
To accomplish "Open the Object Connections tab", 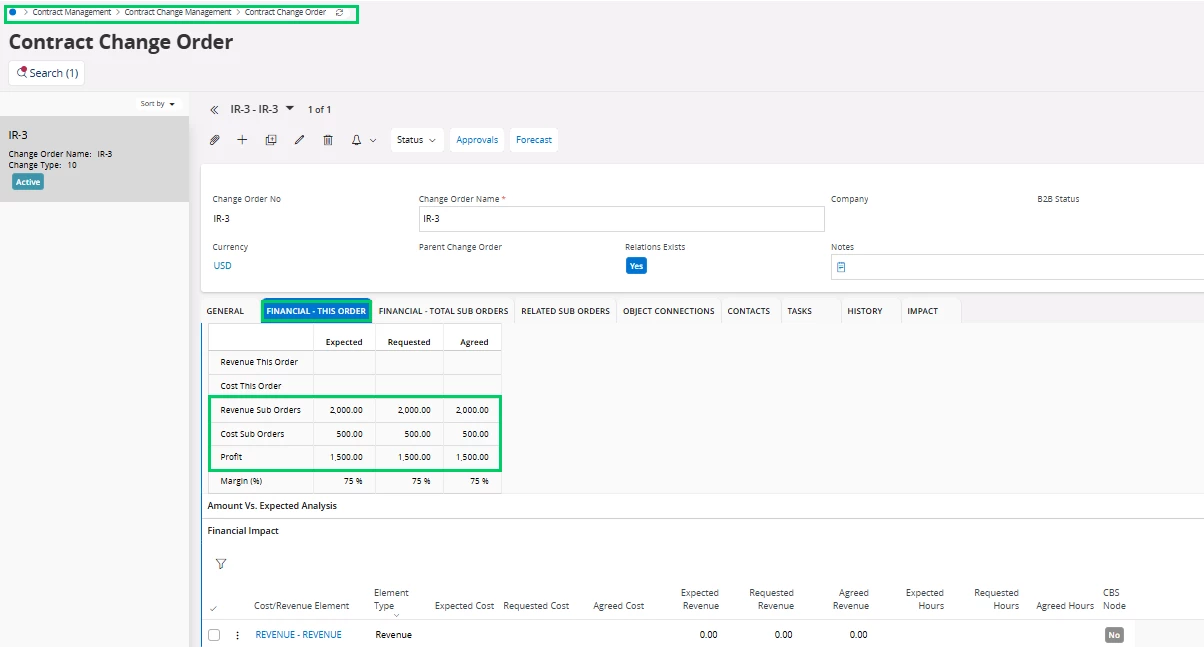I will (668, 311).
